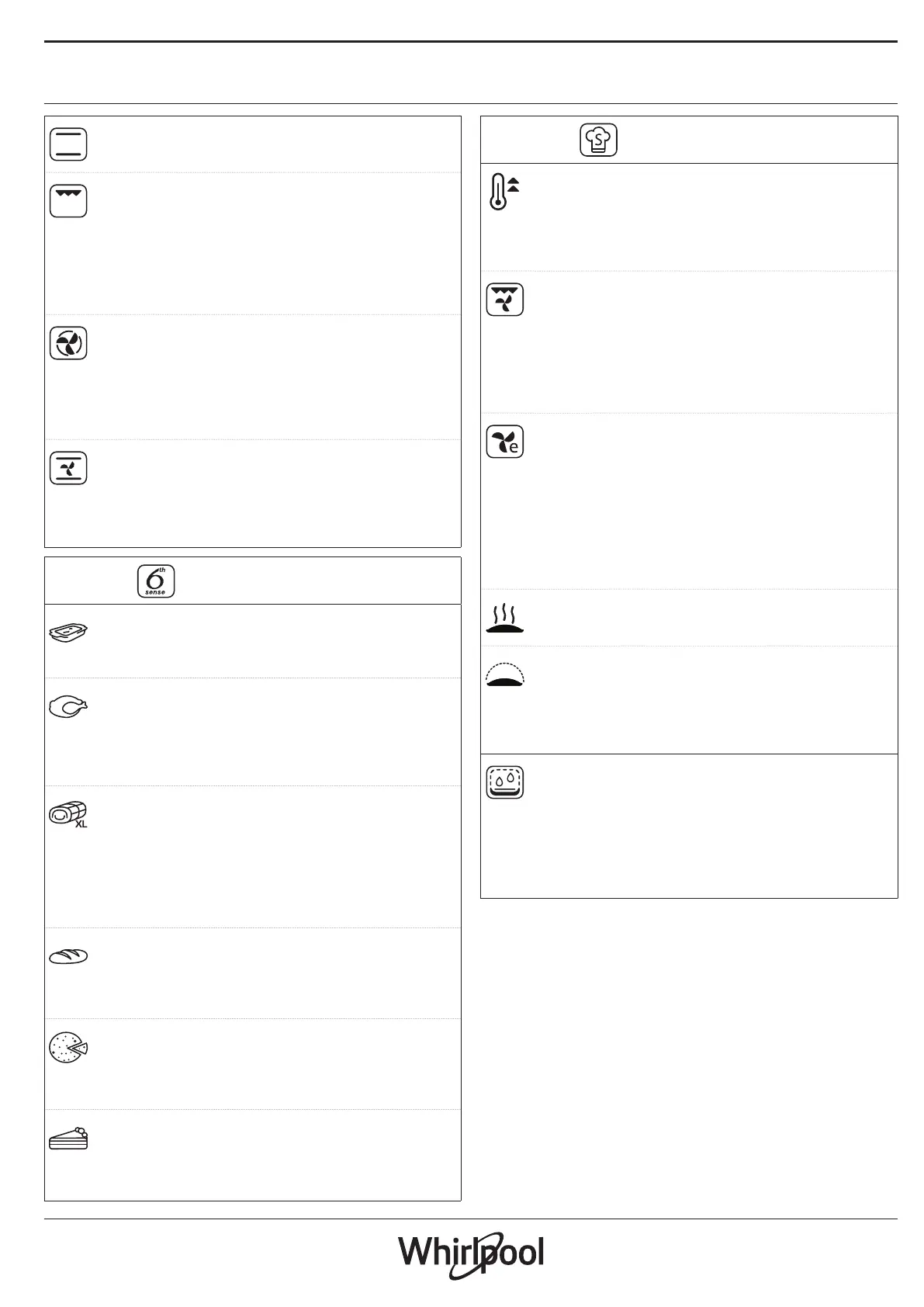Open the Special Functions chef hat icon
Image resolution: width=924 pixels, height=1307 pixels.
click(x=598, y=140)
